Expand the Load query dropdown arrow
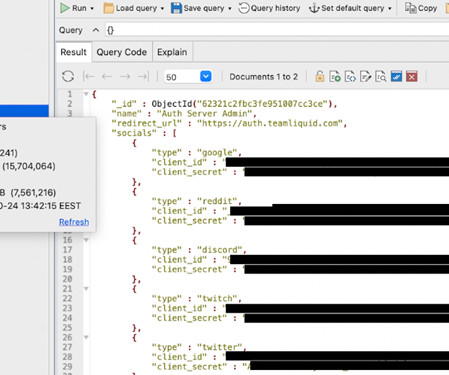The height and width of the screenshot is (375, 449). [162, 8]
